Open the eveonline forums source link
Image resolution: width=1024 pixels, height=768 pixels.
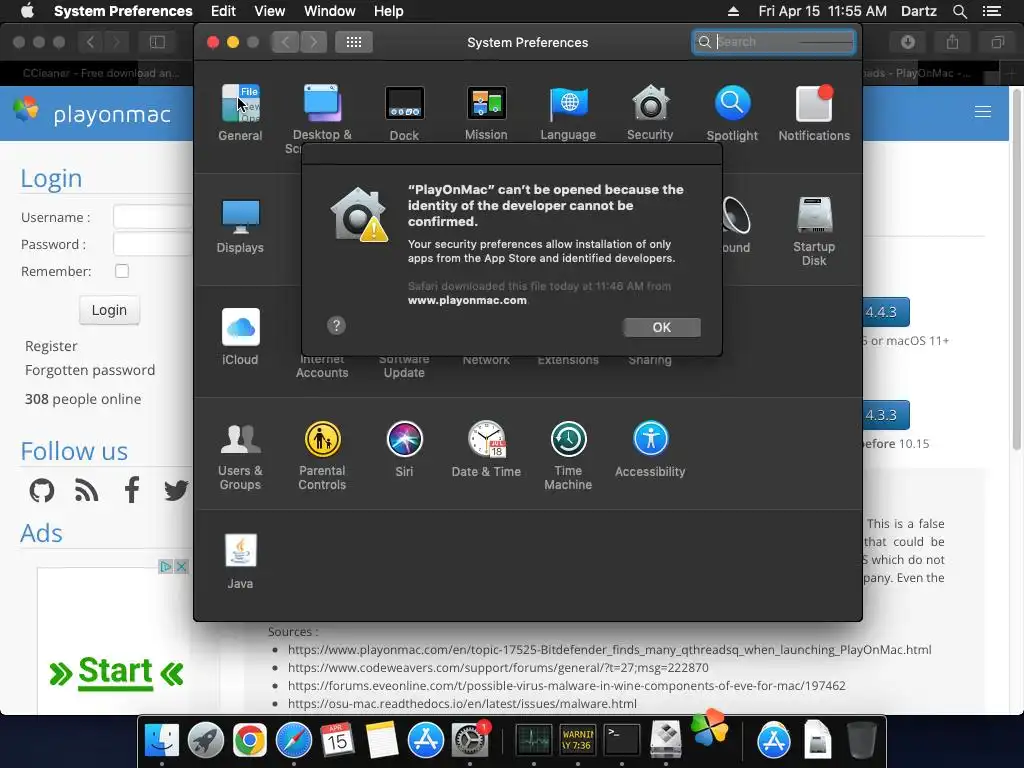coord(567,686)
